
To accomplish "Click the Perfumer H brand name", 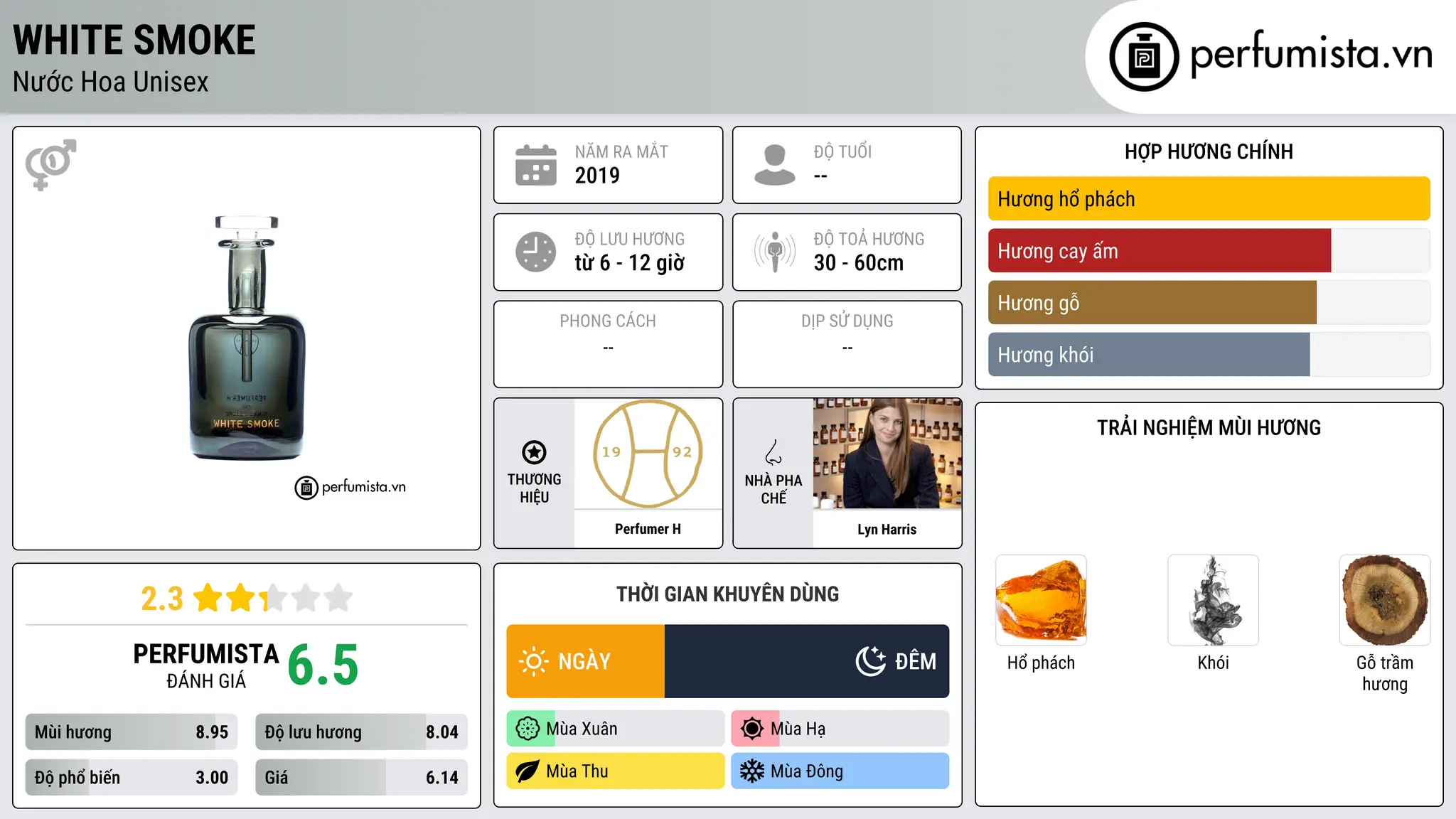I will pos(648,529).
